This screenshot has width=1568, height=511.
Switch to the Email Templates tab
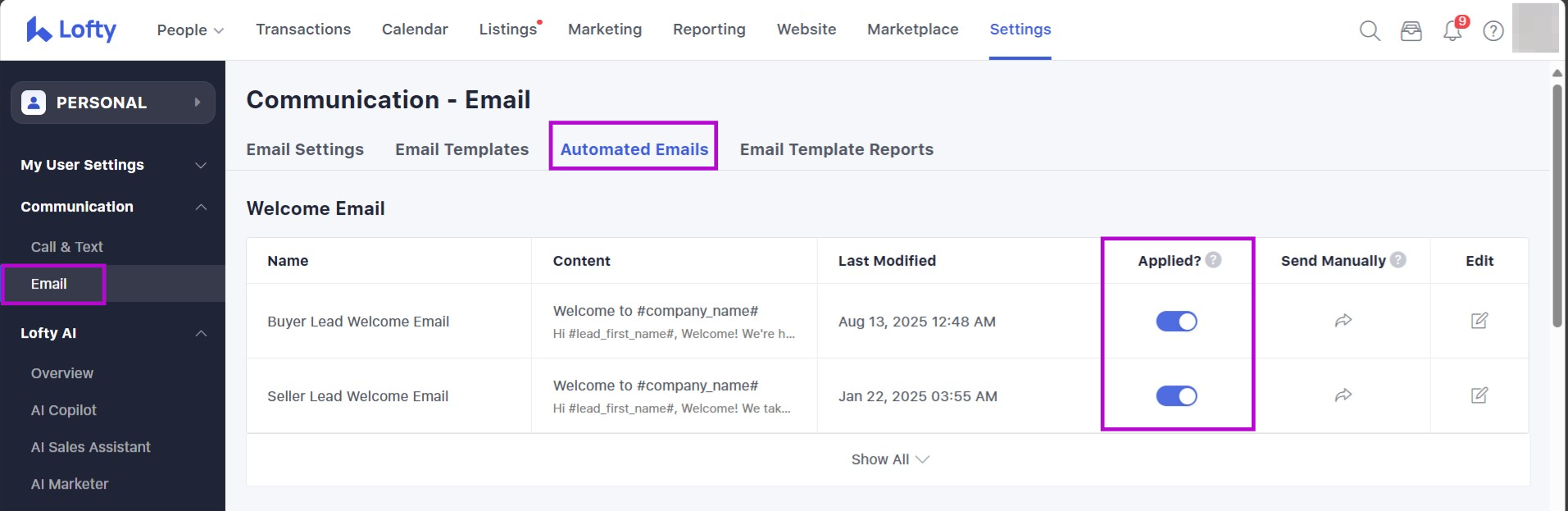point(461,149)
